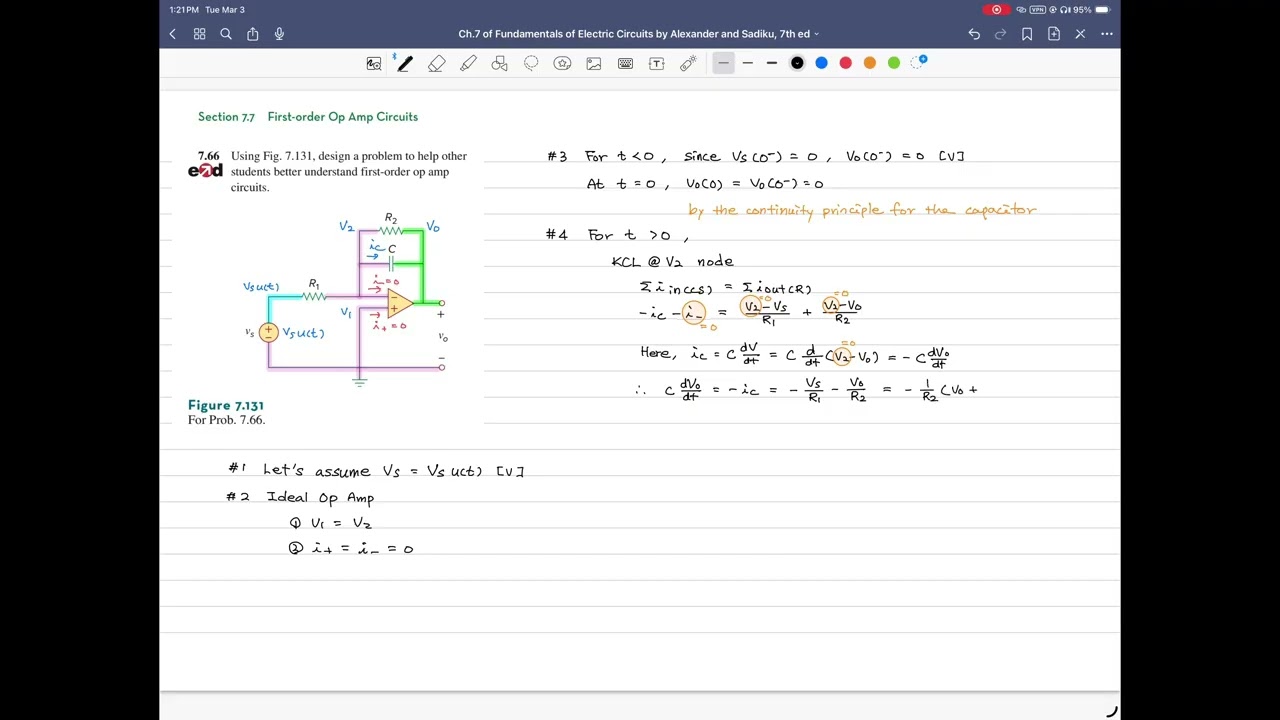The image size is (1280, 720).
Task: Tap the orange continuity principle note
Action: click(x=862, y=210)
